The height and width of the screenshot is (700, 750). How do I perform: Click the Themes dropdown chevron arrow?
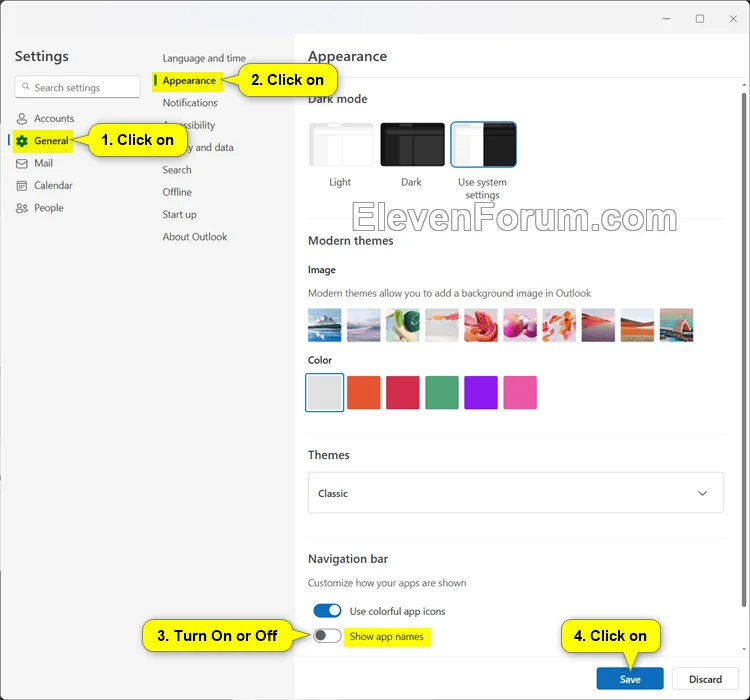click(x=702, y=493)
